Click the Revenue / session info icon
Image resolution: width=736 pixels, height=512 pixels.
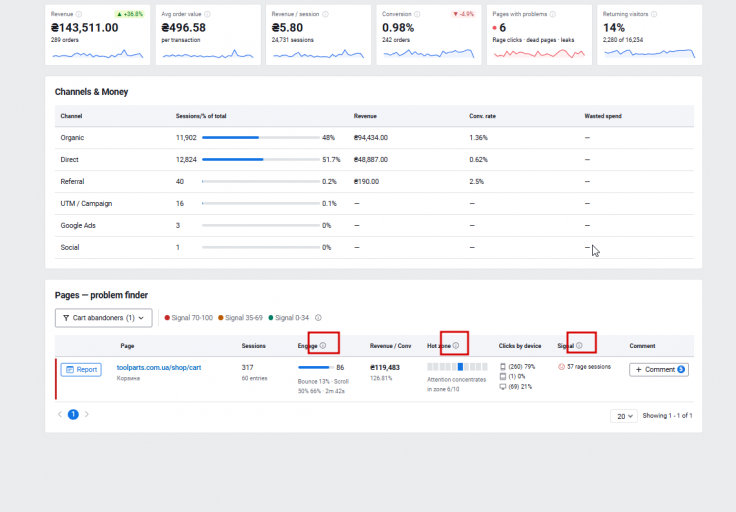point(326,14)
